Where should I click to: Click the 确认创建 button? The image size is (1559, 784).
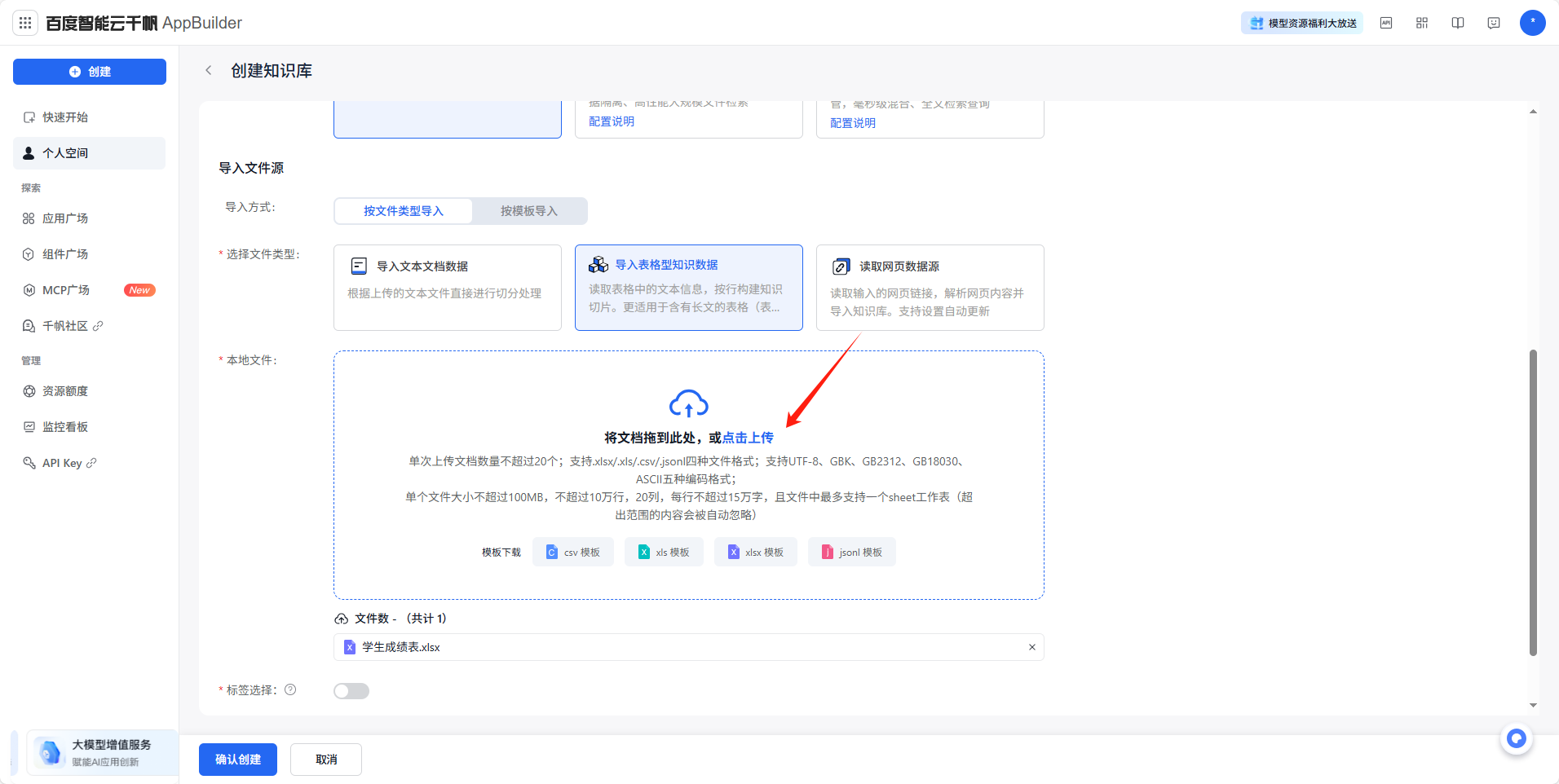(x=238, y=760)
